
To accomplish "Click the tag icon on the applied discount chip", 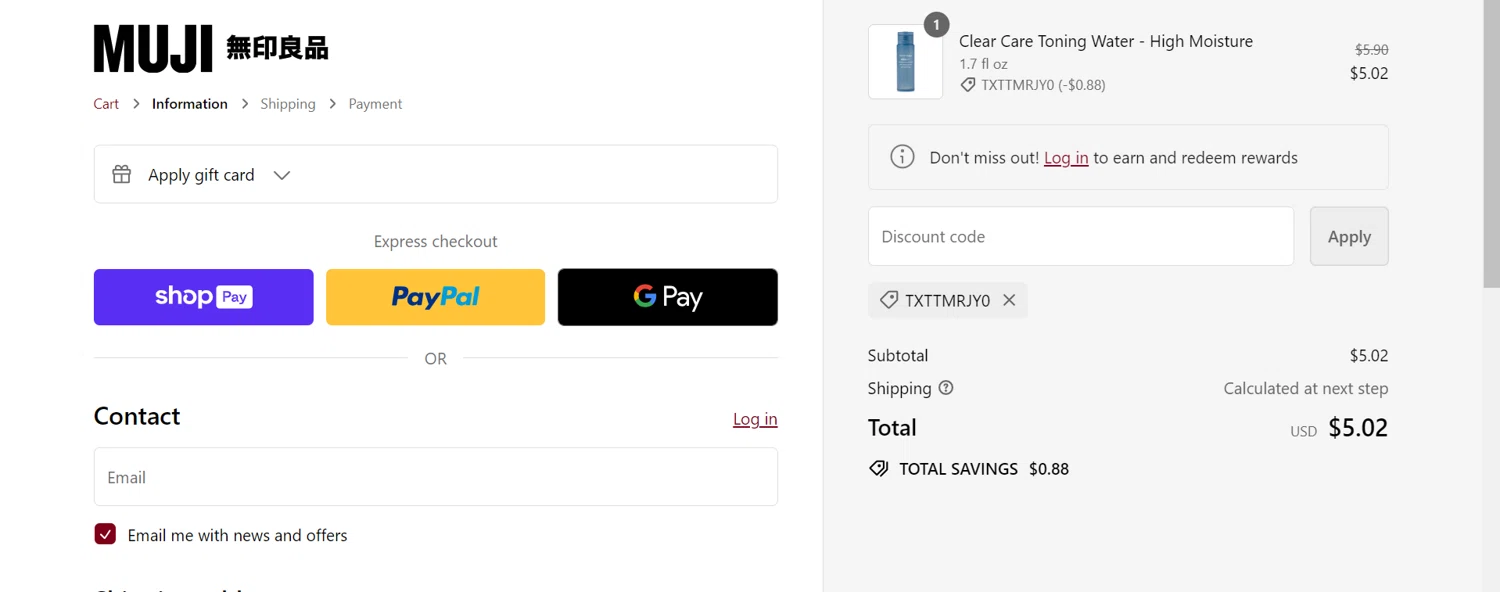I will click(x=888, y=300).
